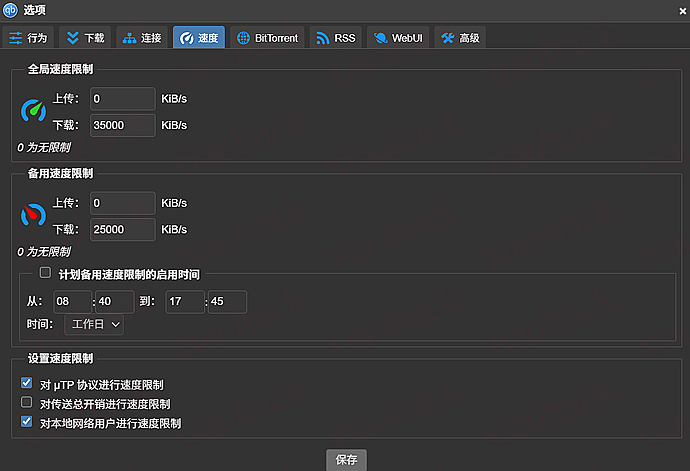
Task: Click the global download limit field showing 35000
Action: click(122, 125)
